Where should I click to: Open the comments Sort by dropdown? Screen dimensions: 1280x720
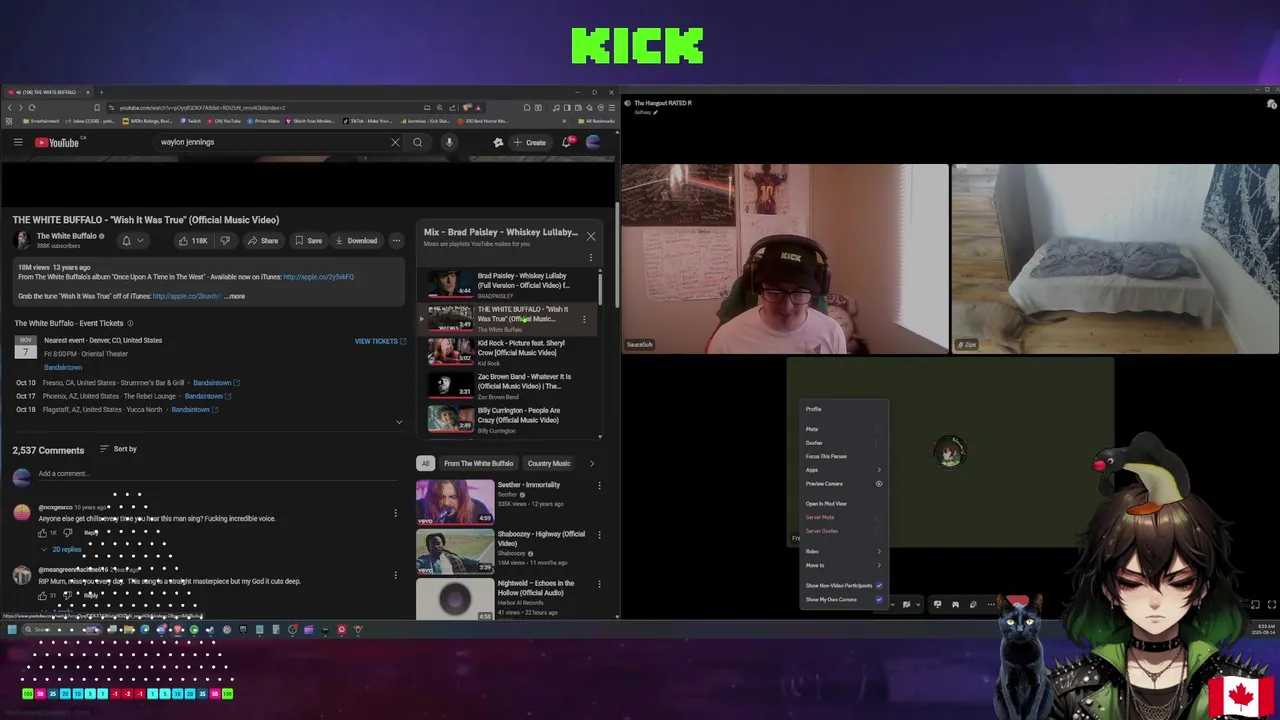tap(118, 449)
